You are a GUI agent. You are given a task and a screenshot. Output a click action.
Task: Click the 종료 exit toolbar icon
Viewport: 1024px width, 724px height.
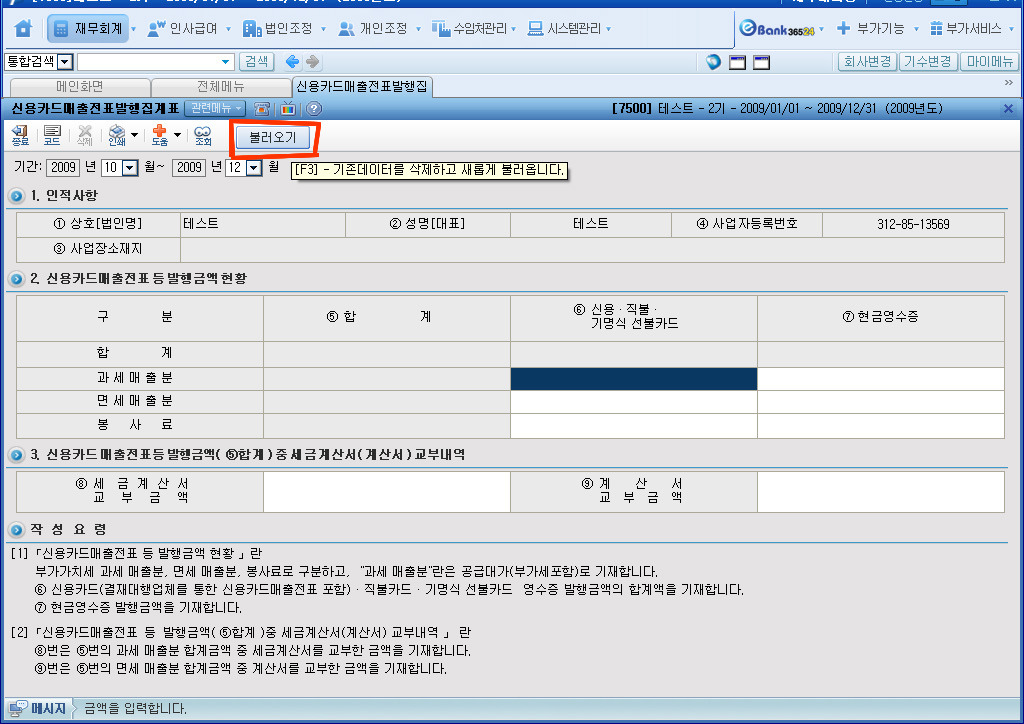point(20,135)
